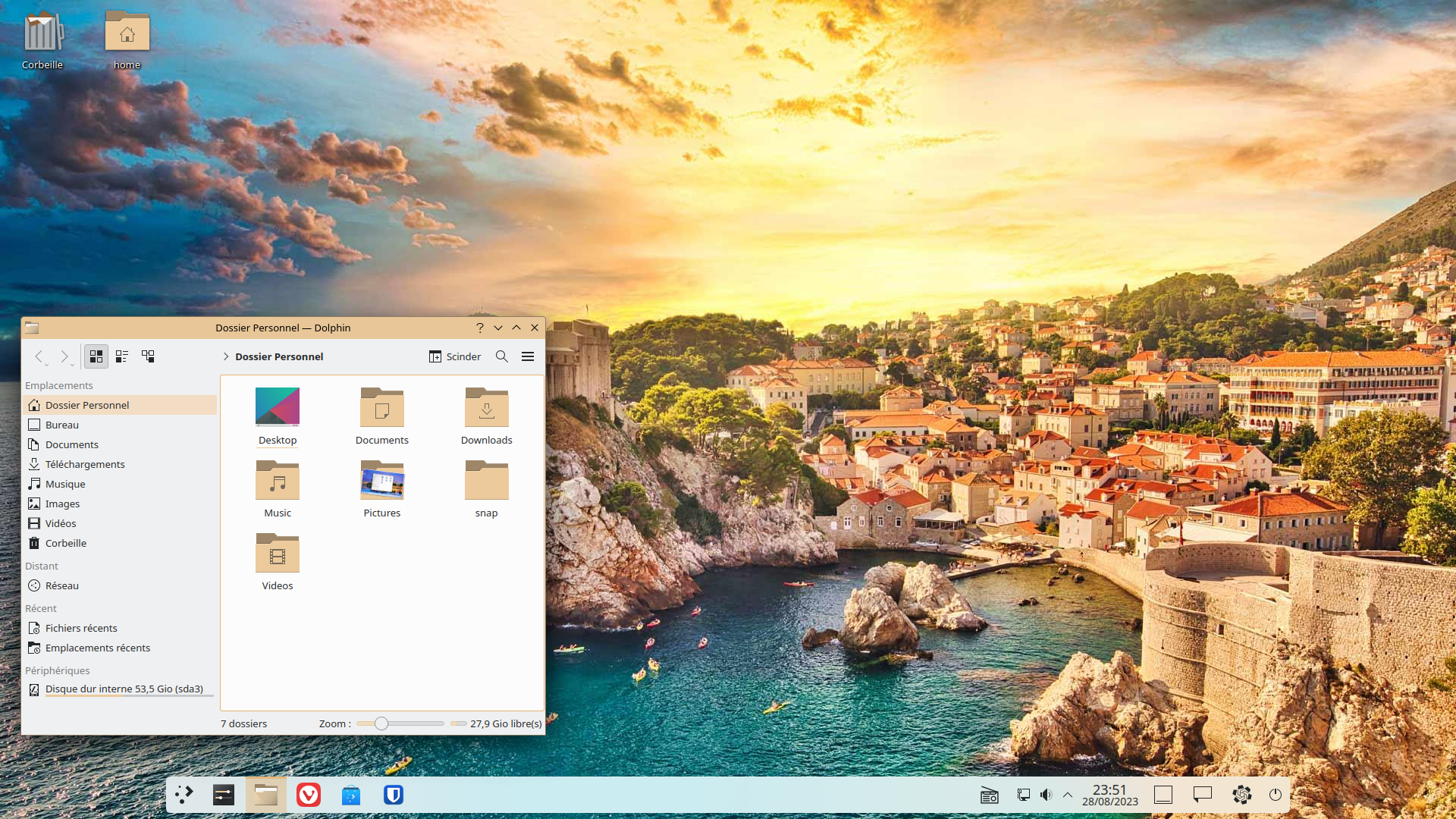Adjust the Zoom slider

[x=381, y=723]
